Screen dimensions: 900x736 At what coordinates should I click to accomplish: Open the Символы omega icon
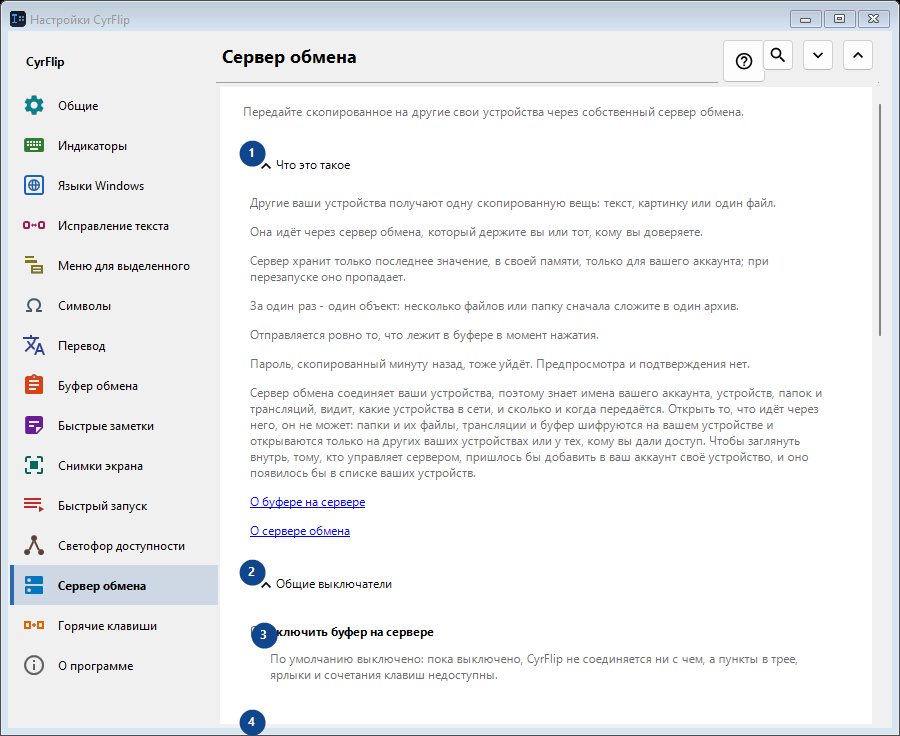[x=34, y=305]
